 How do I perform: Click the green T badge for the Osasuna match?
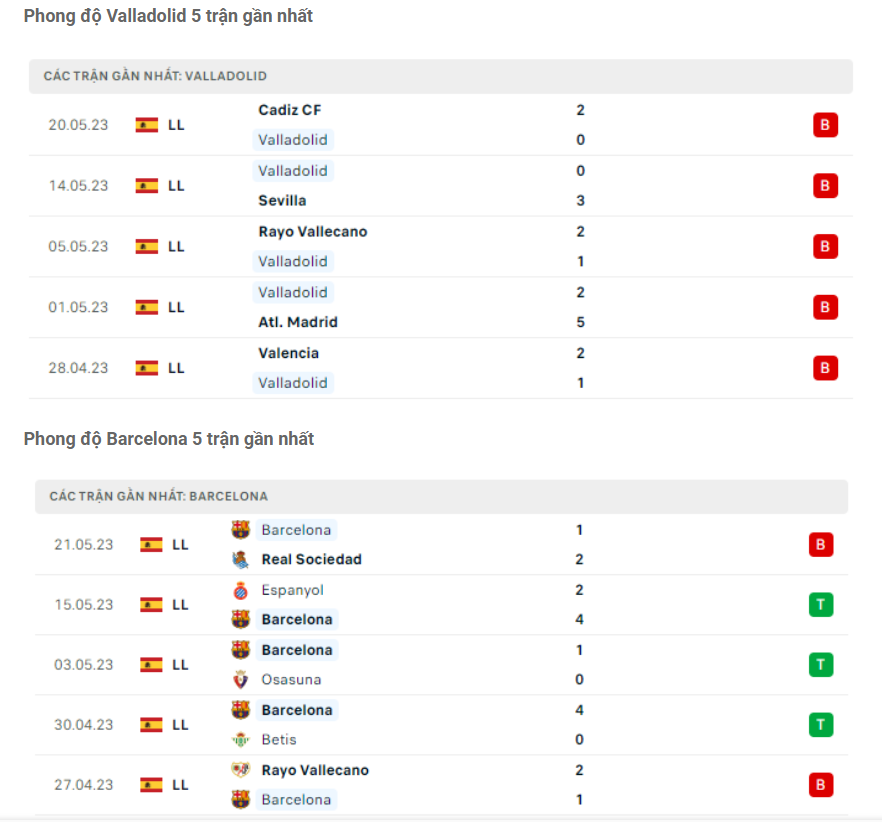(x=821, y=664)
